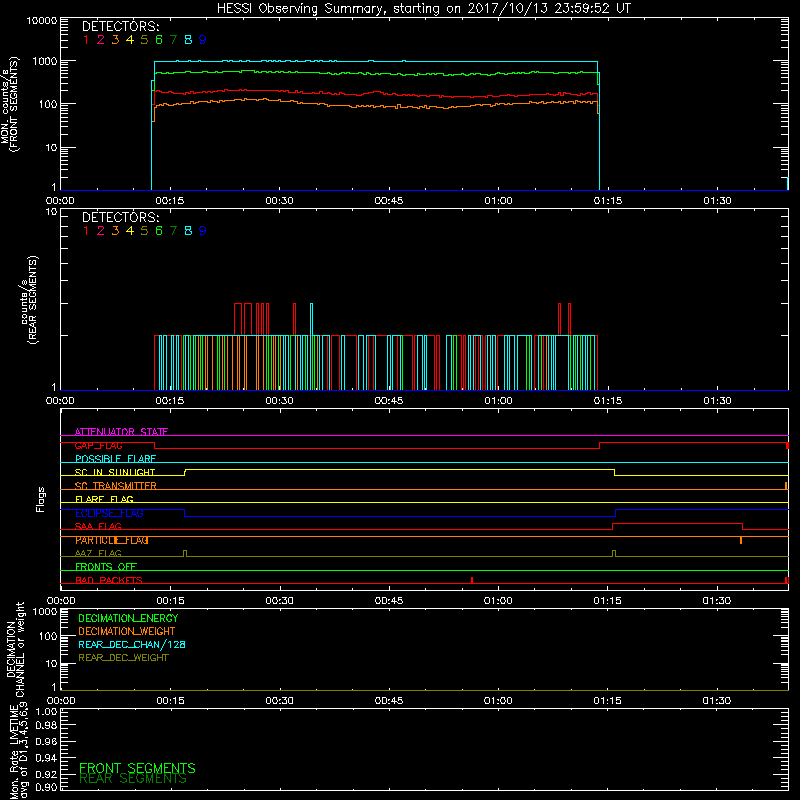Viewport: 800px width, 800px height.
Task: Click the Flags y-axis title
Action: [x=41, y=499]
